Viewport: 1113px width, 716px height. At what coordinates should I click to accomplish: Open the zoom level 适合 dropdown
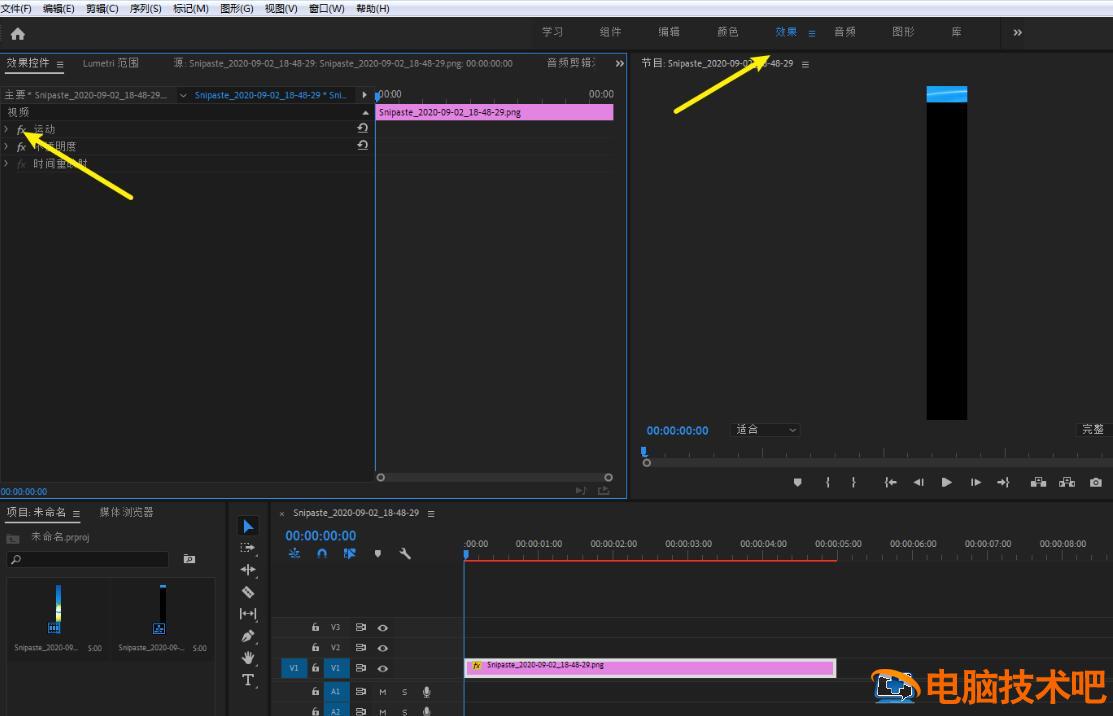765,429
